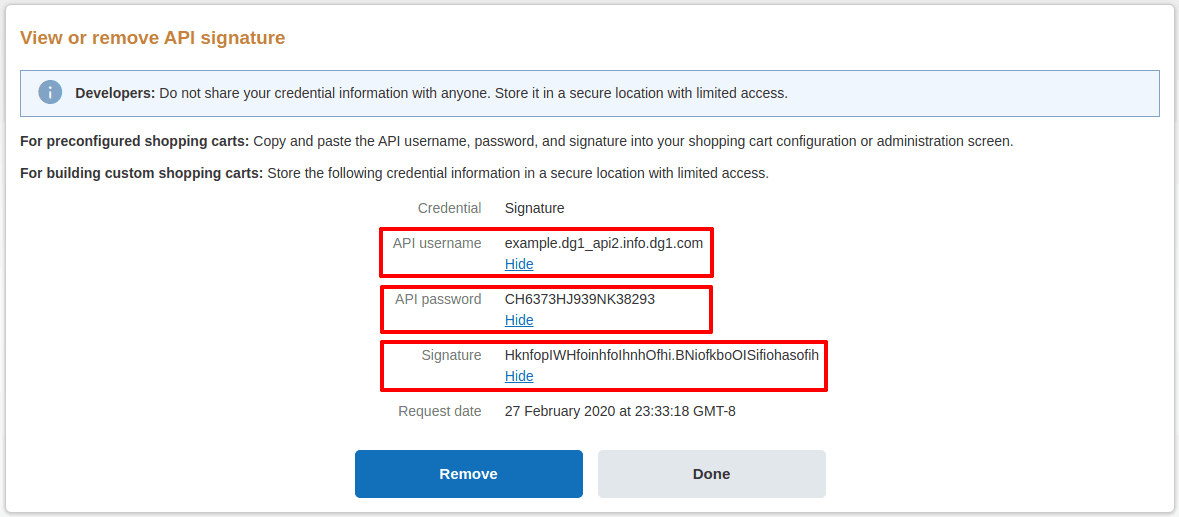Click the gray Signature label beside the signature string
1179x517 pixels.
pyautogui.click(x=452, y=355)
